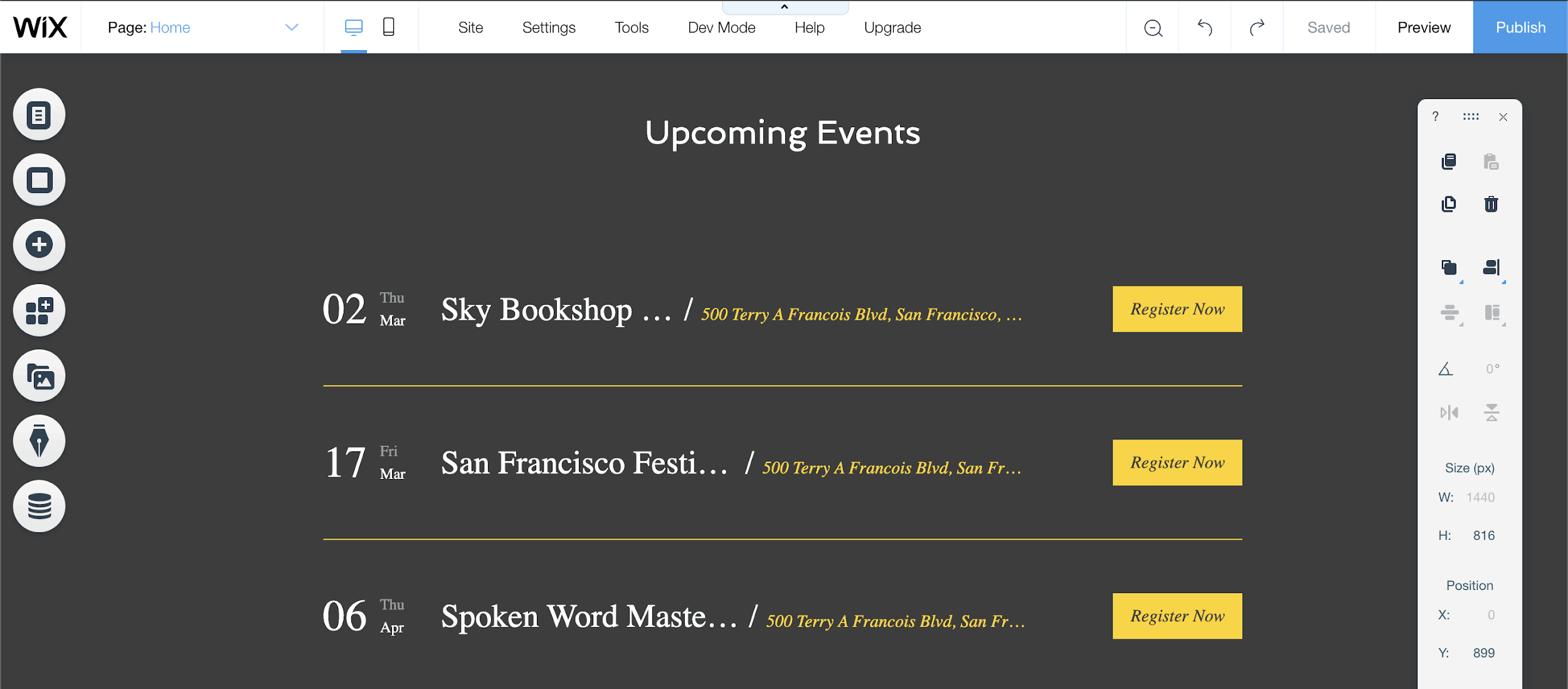The width and height of the screenshot is (1568, 689).
Task: Click the flip horizontal icon
Action: [1449, 413]
